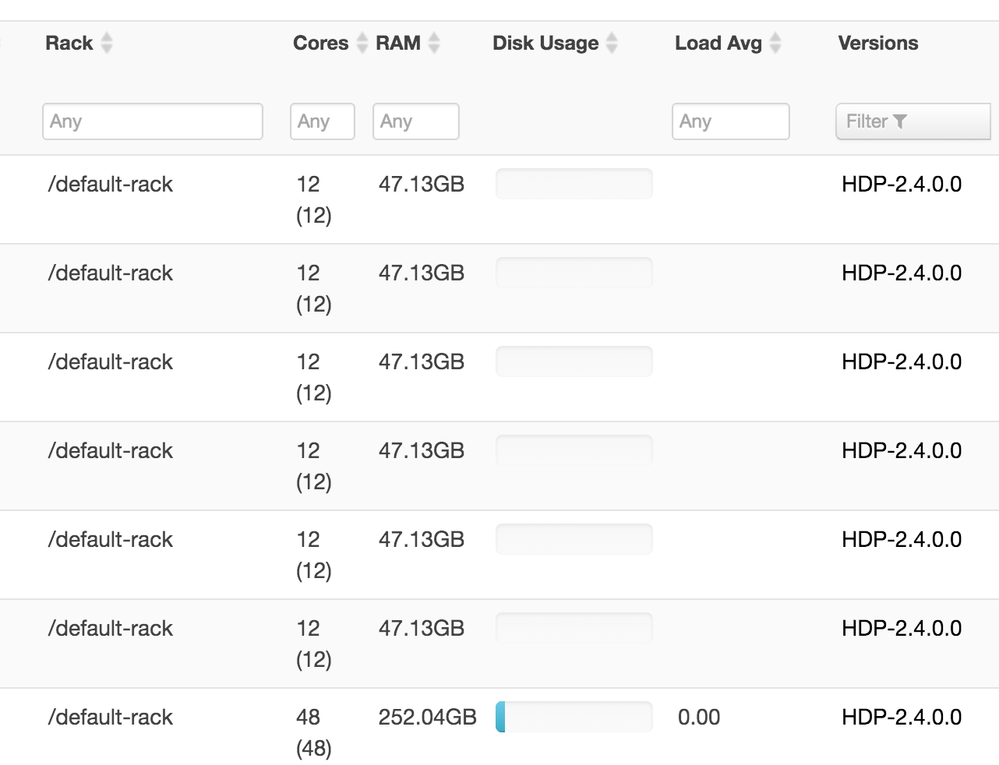
Task: Click the disk usage bar of 252.04GB host
Action: [x=574, y=717]
